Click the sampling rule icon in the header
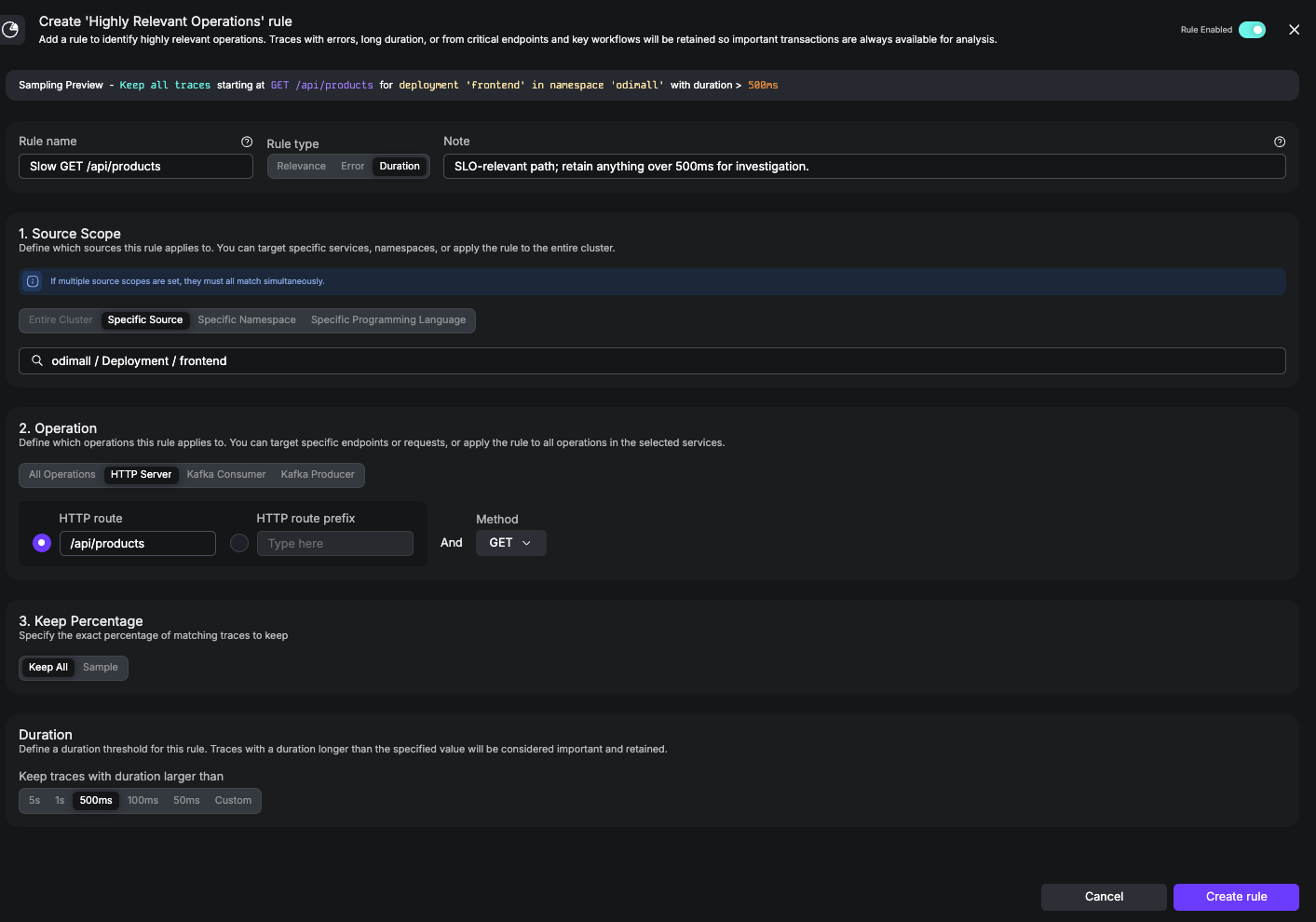This screenshot has height=922, width=1316. (x=10, y=30)
